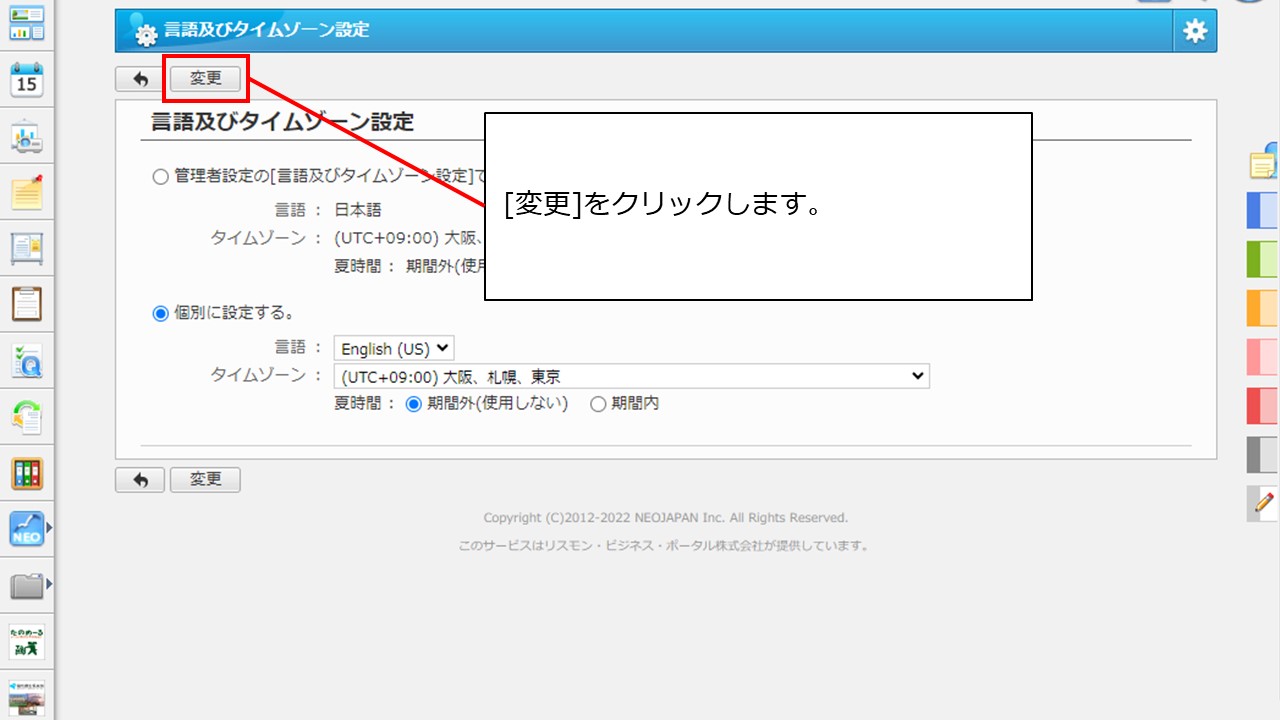Click the settings gear in title bar
This screenshot has width=1280, height=720.
point(1195,31)
